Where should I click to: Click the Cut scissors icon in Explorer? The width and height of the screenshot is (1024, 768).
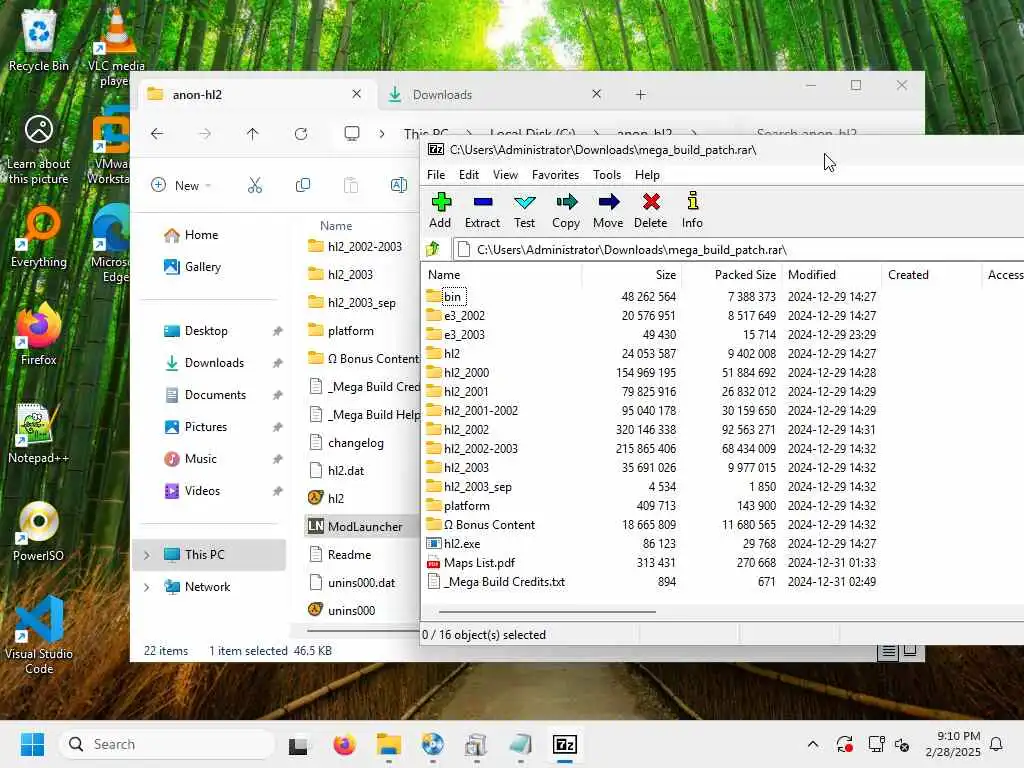point(255,185)
